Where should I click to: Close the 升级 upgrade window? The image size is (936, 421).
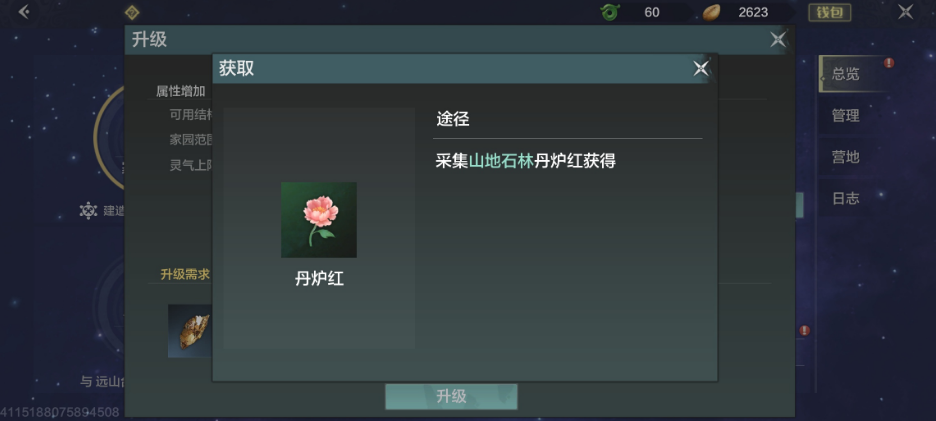(x=778, y=39)
